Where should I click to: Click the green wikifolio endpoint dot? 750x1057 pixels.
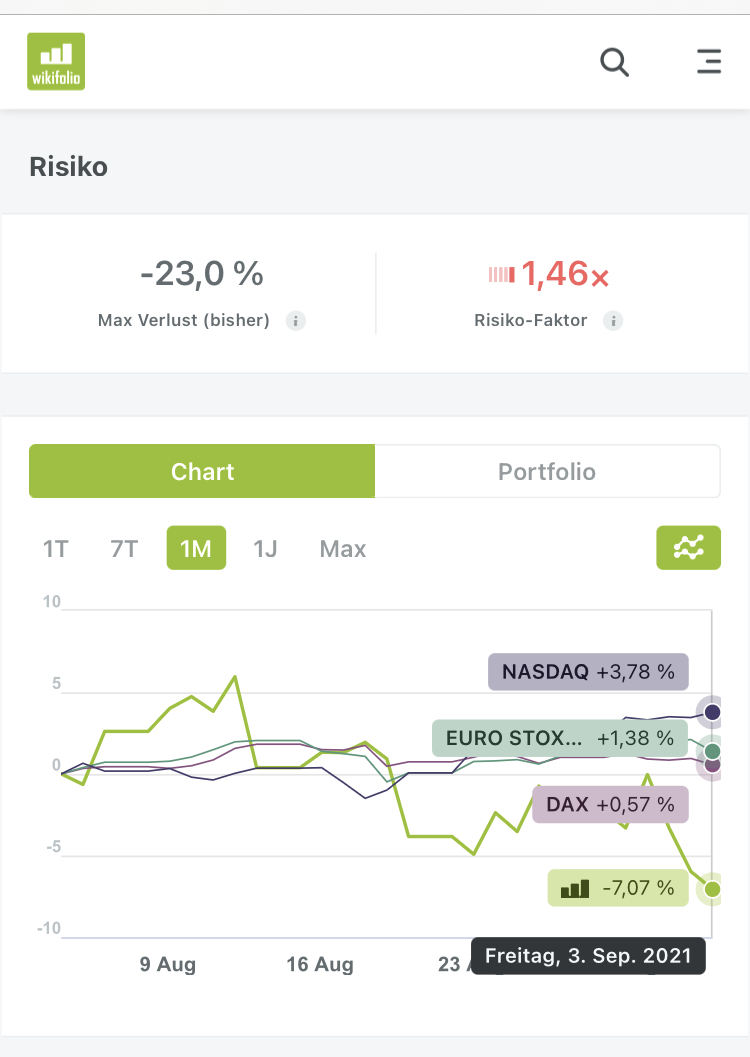coord(712,888)
